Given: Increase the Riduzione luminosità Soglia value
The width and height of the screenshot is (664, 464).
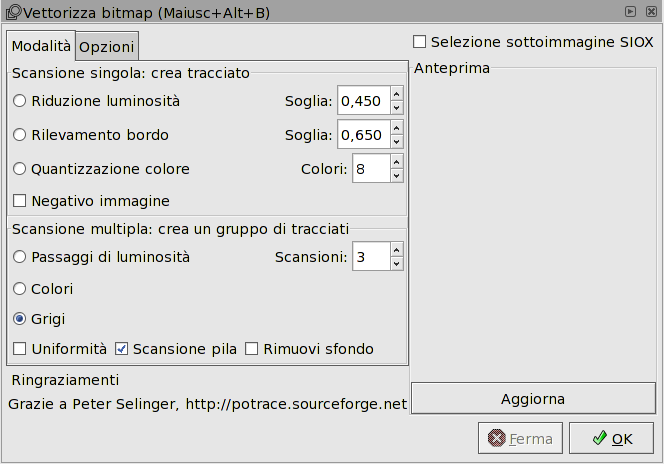Looking at the screenshot, I should tap(396, 94).
